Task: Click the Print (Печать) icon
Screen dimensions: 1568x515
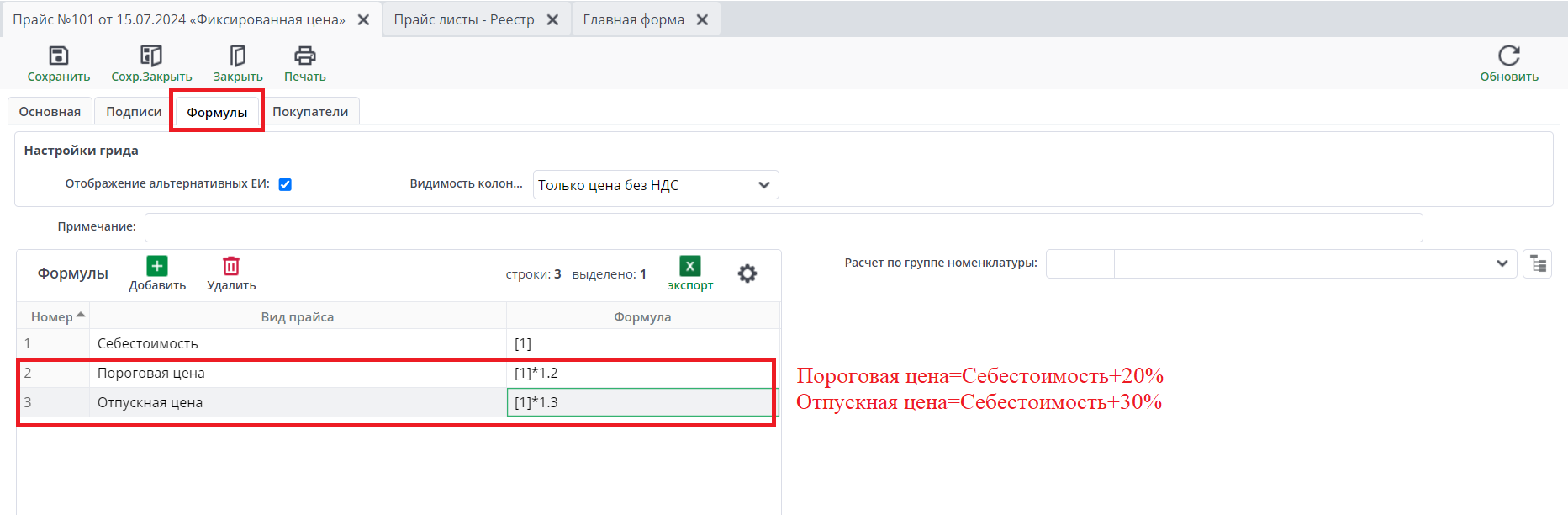Action: pyautogui.click(x=304, y=56)
